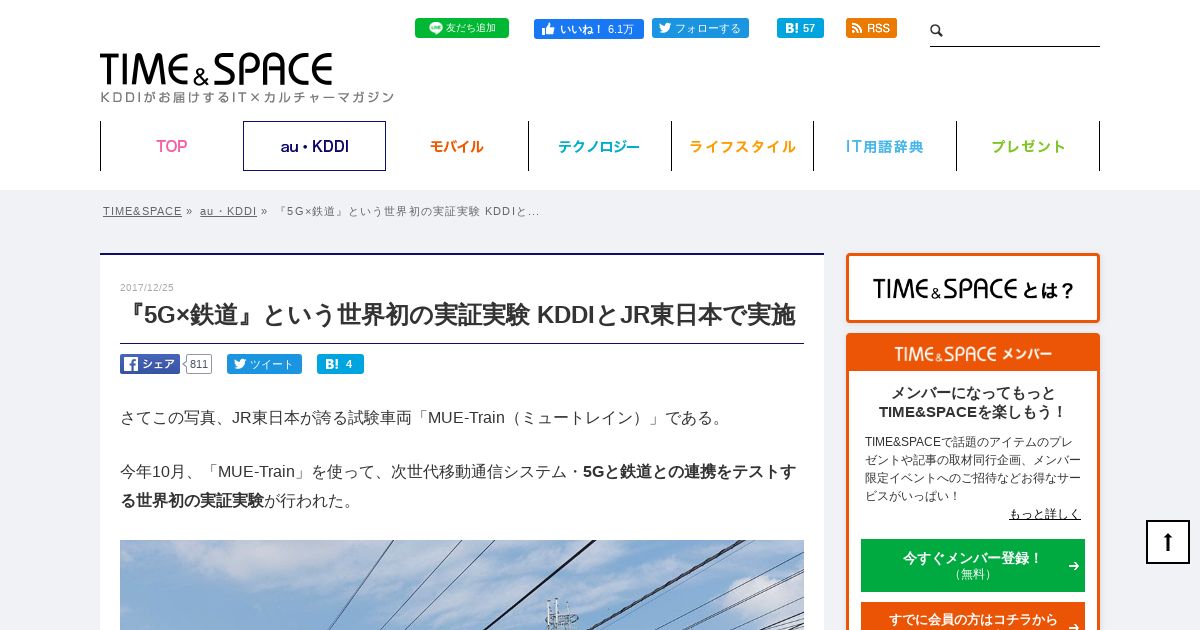This screenshot has height=630, width=1200.
Task: Click the search magnifier icon
Action: (x=937, y=31)
